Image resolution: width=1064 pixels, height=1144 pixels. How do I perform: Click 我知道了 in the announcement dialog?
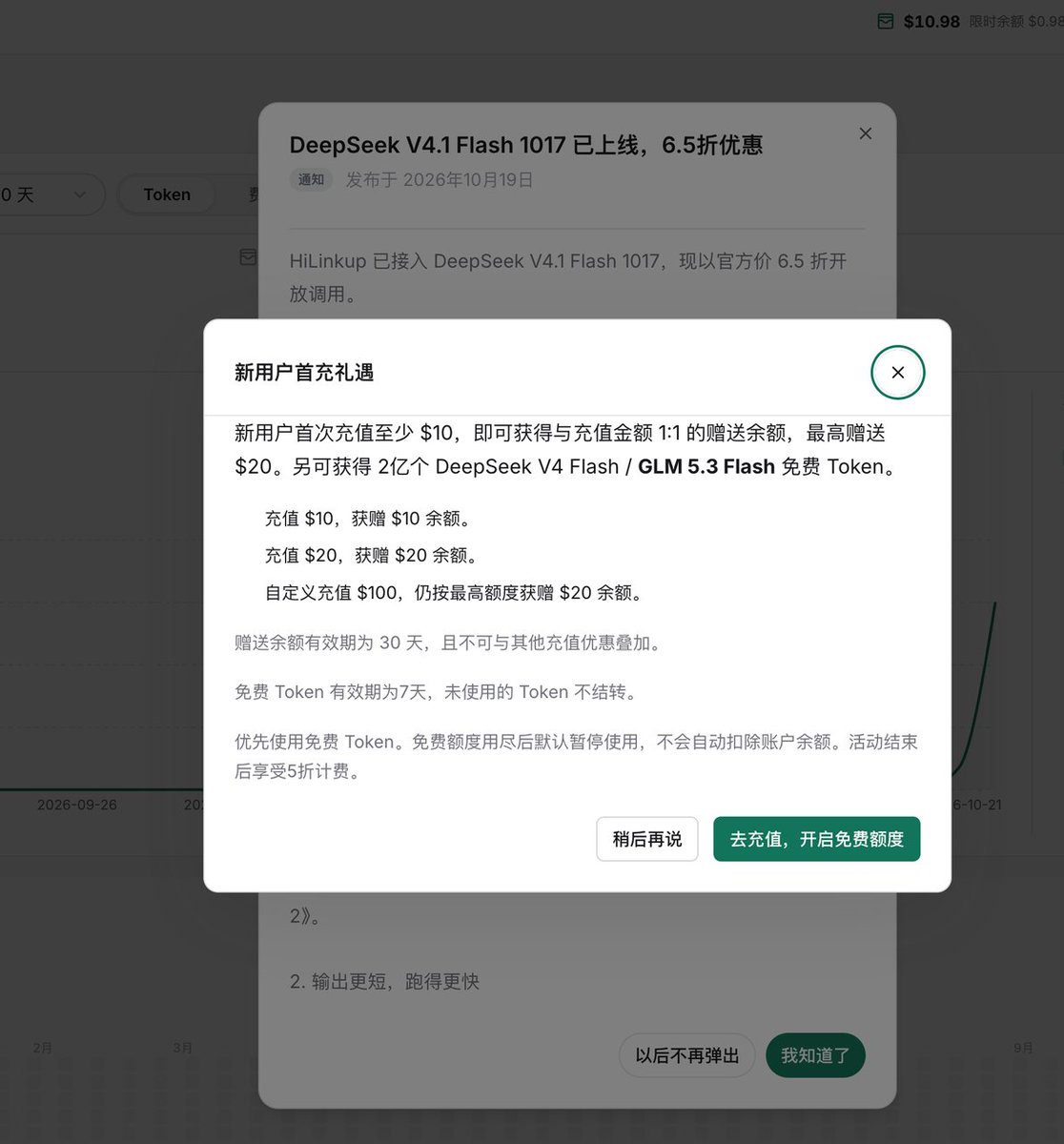[815, 1055]
